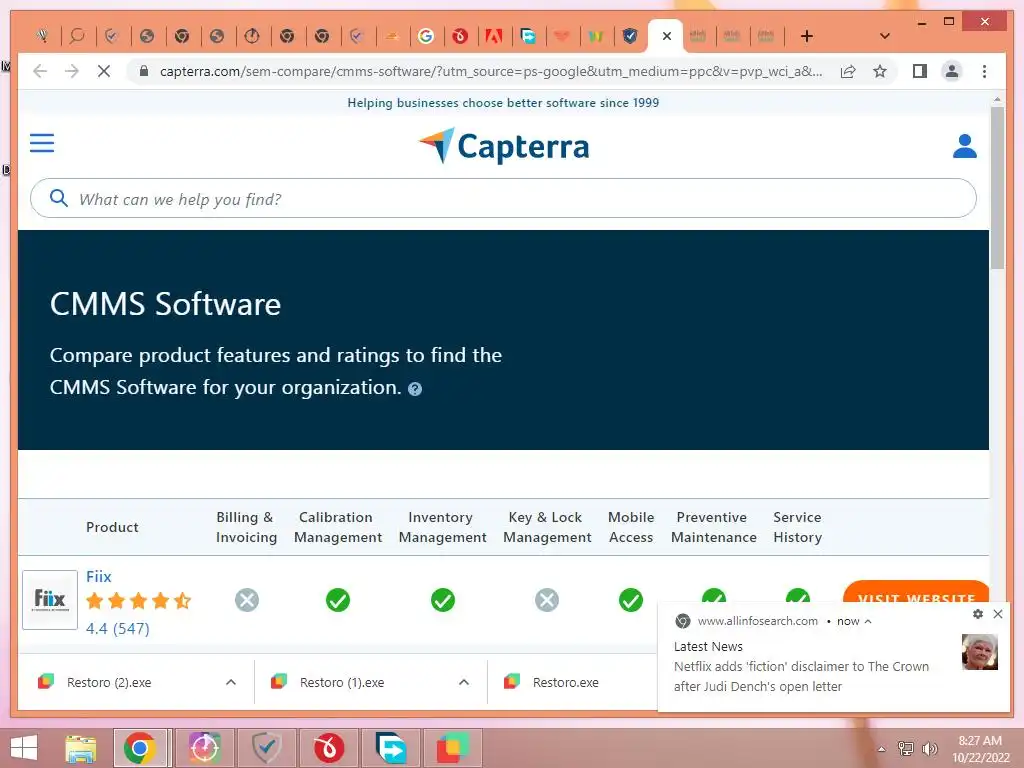This screenshot has height=768, width=1024.
Task: Click Fiix Calibration Management checkmark
Action: click(338, 600)
